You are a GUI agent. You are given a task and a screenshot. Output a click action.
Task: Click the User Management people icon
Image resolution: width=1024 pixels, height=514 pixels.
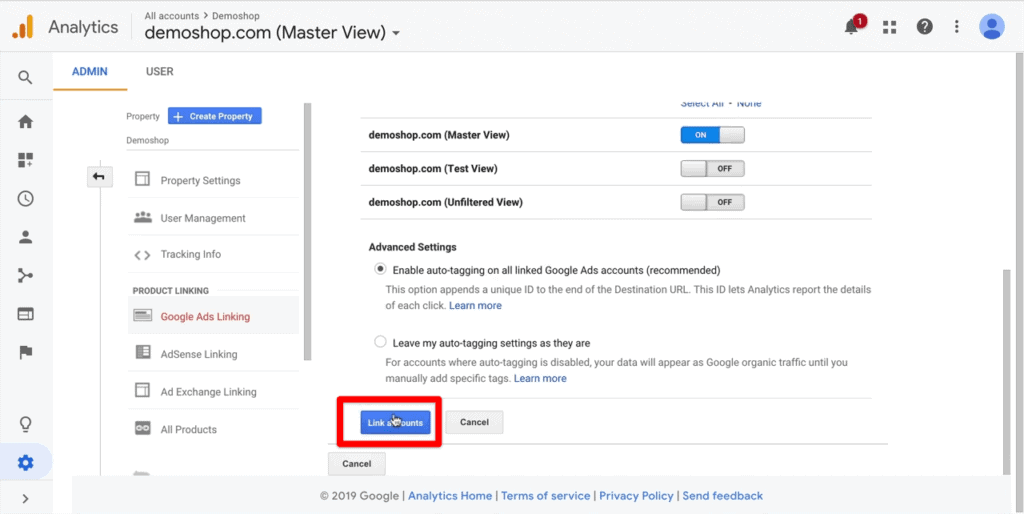click(142, 217)
